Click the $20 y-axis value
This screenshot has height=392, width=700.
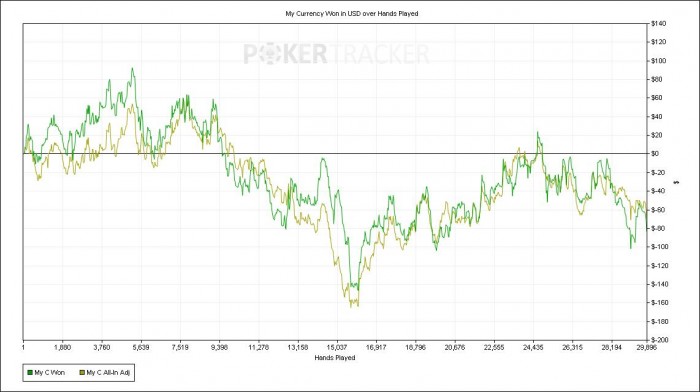[657, 135]
